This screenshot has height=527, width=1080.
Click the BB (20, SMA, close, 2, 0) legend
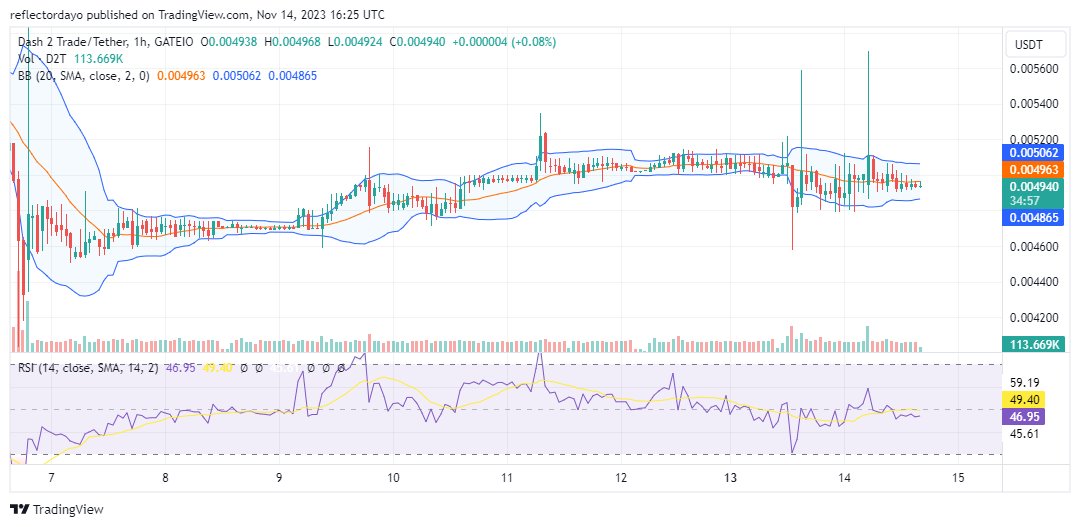[x=83, y=76]
